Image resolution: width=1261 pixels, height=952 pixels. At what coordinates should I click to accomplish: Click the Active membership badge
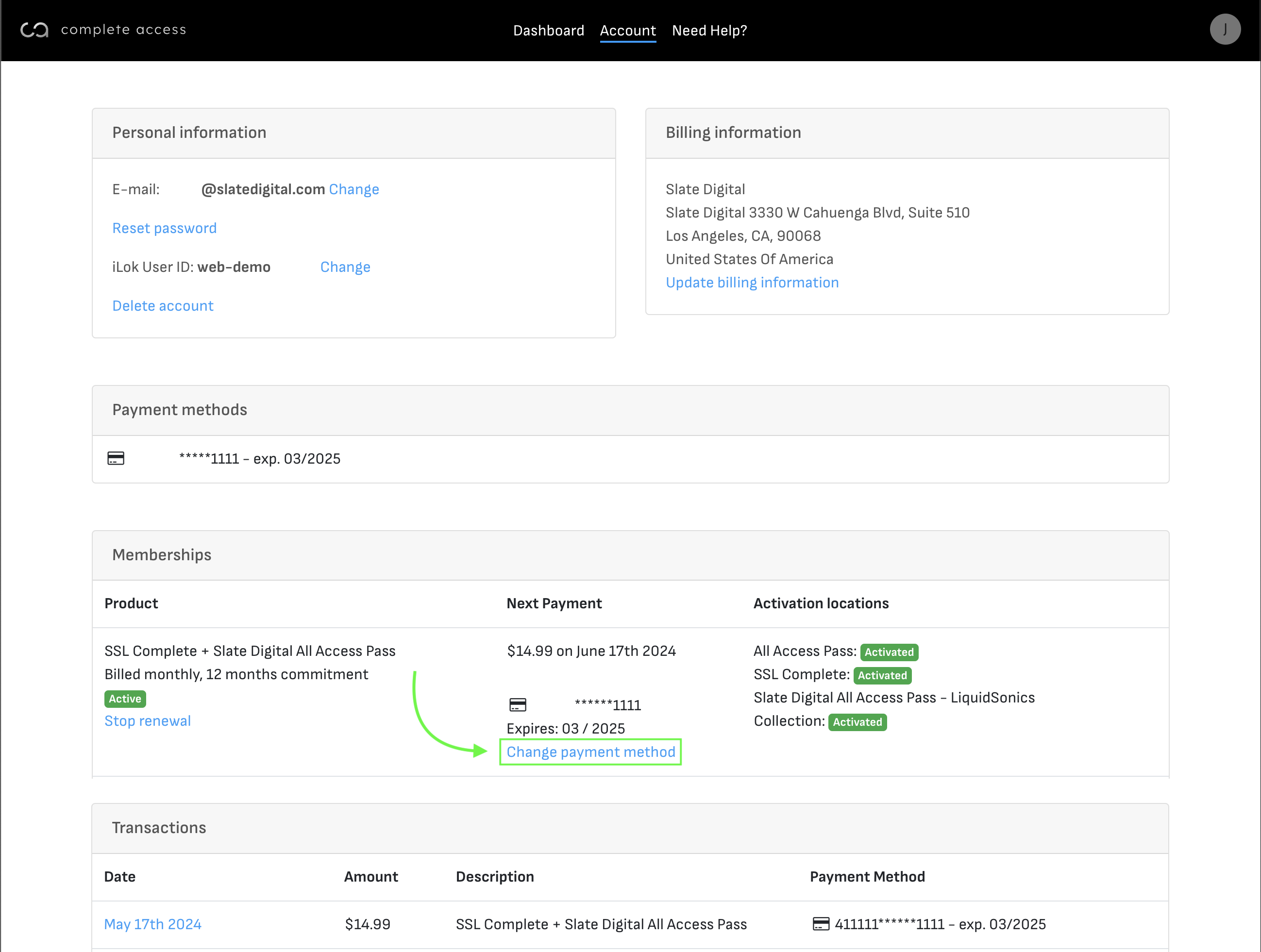coord(125,698)
